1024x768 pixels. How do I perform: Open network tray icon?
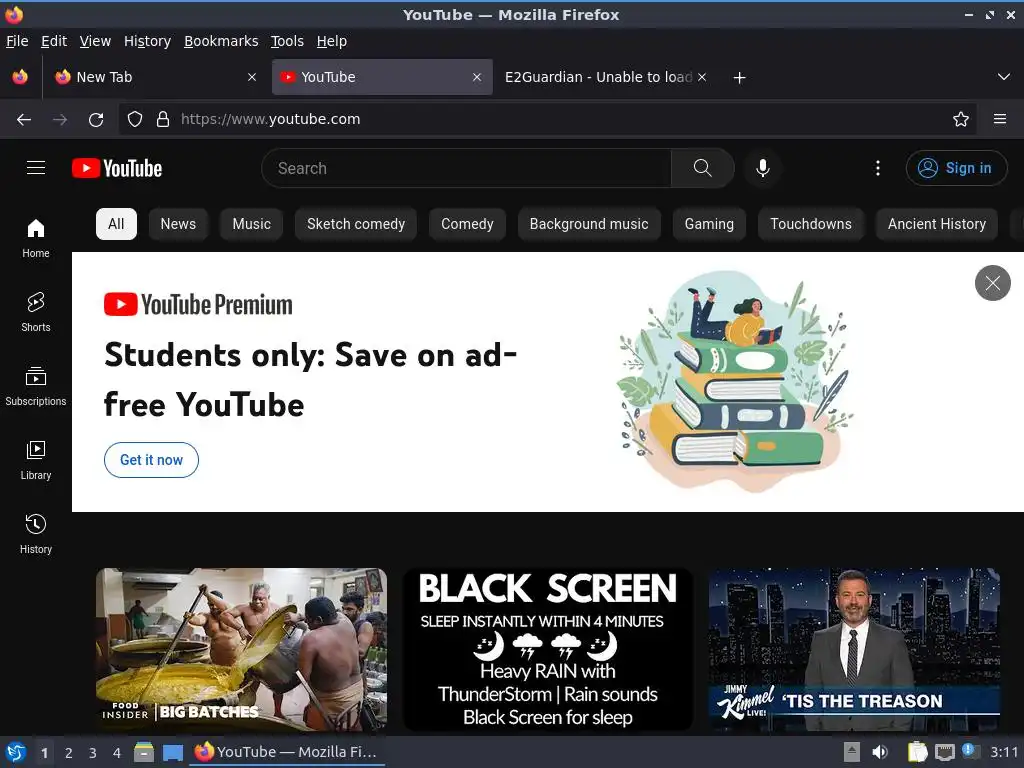[945, 752]
